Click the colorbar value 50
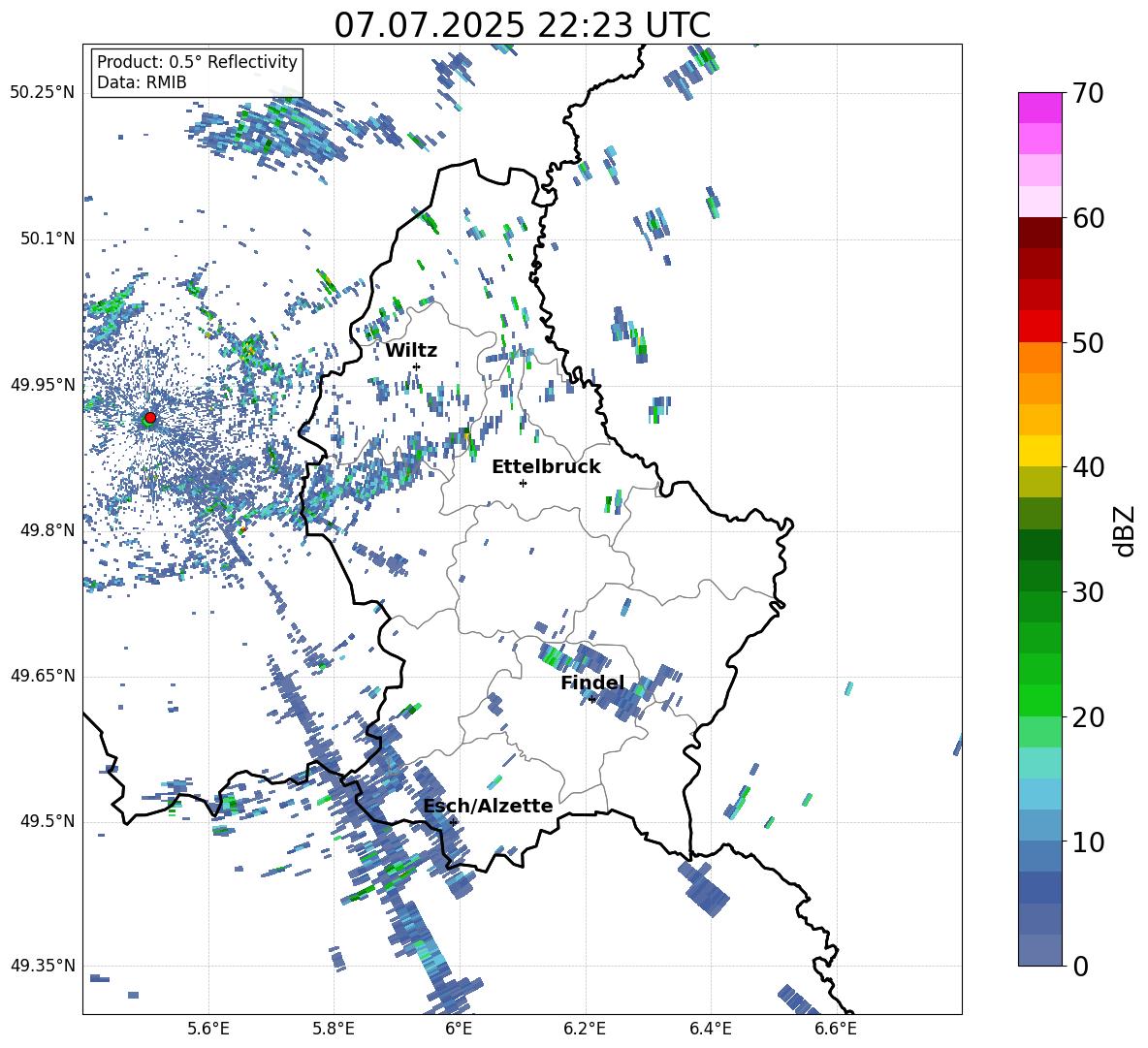The width and height of the screenshot is (1148, 1048). coord(1088,343)
